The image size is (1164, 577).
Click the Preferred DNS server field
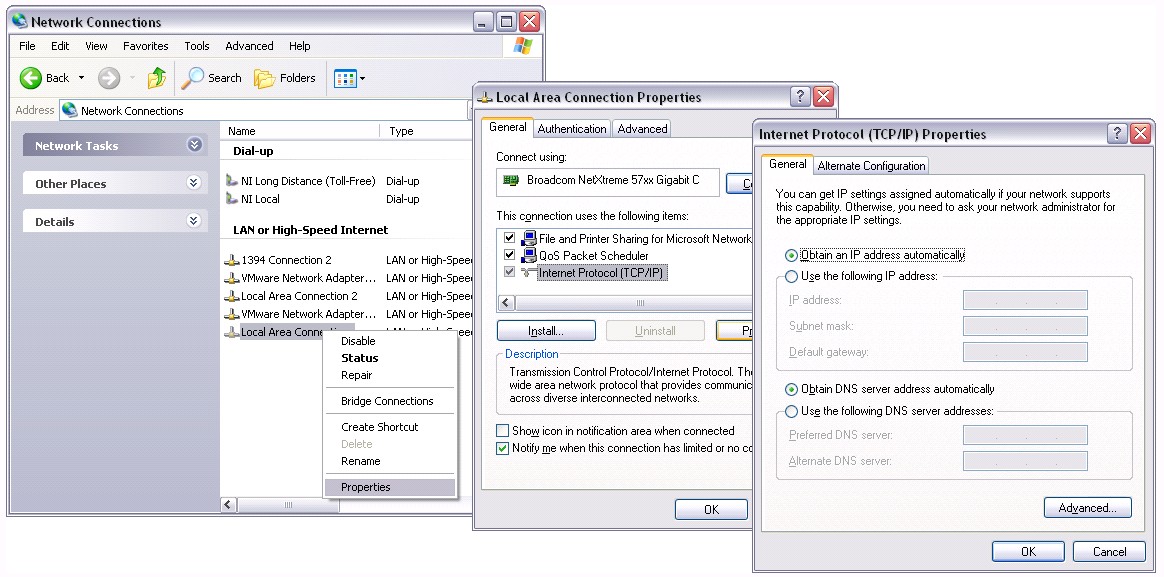[1024, 435]
